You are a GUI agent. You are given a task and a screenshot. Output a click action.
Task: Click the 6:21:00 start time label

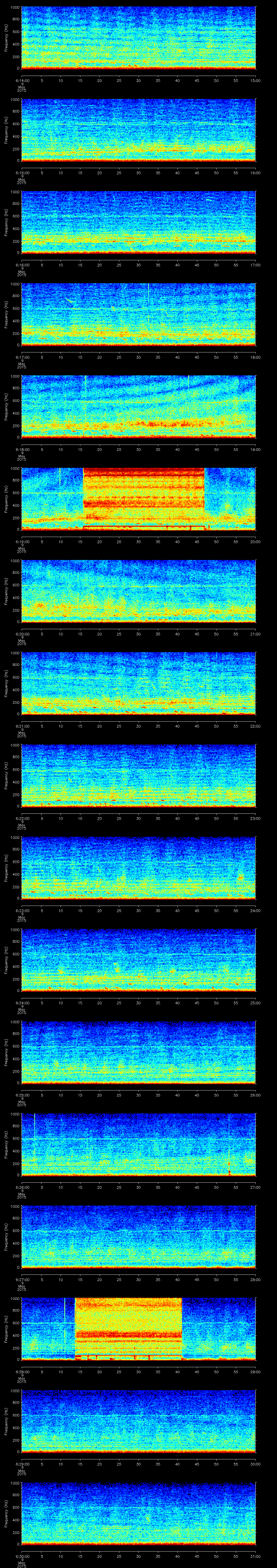22,726
